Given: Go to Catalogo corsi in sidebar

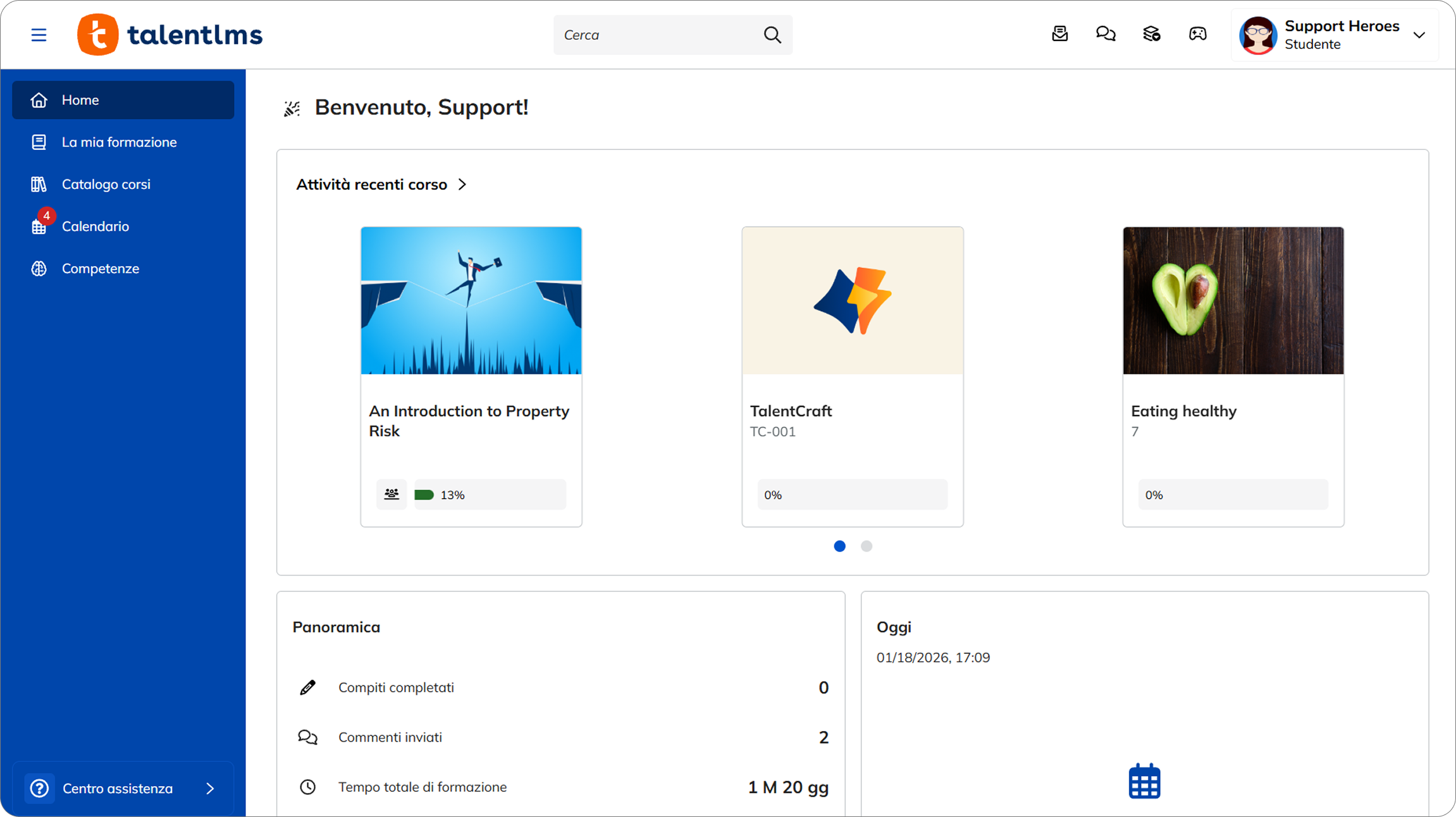Looking at the screenshot, I should (x=106, y=185).
